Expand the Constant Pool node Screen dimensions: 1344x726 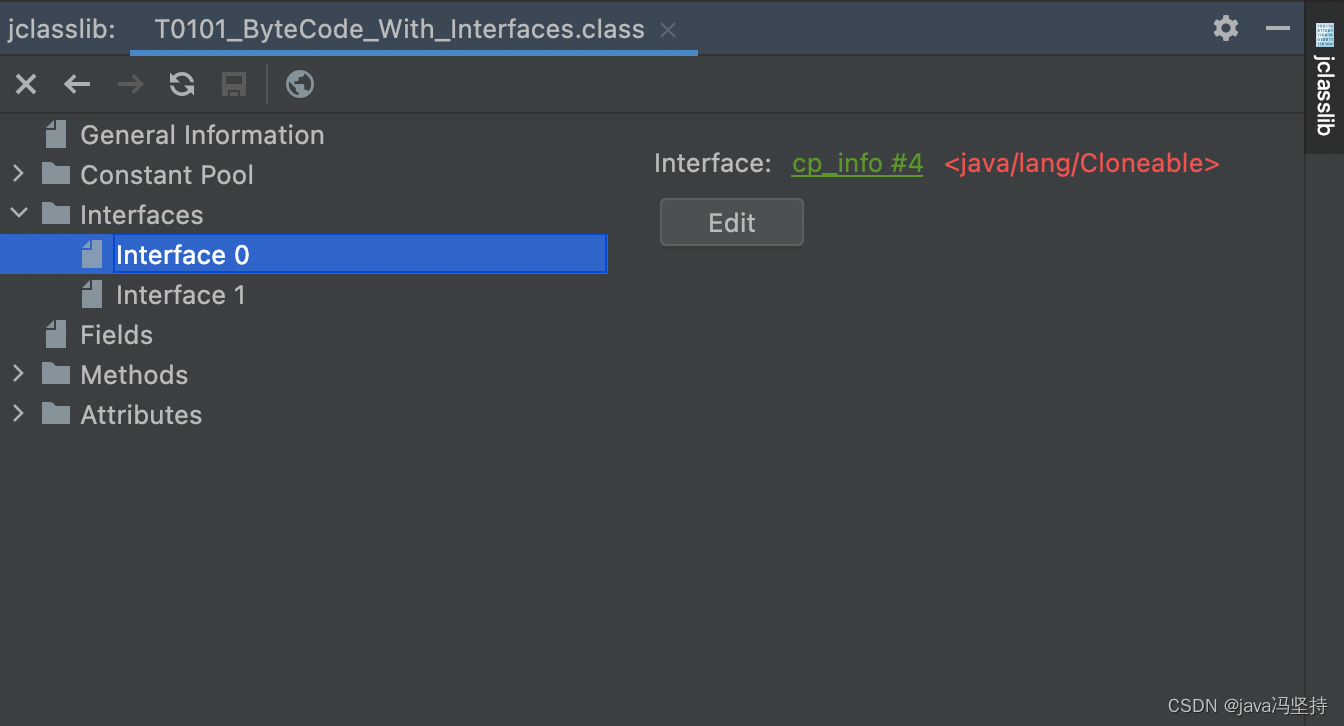[x=18, y=174]
